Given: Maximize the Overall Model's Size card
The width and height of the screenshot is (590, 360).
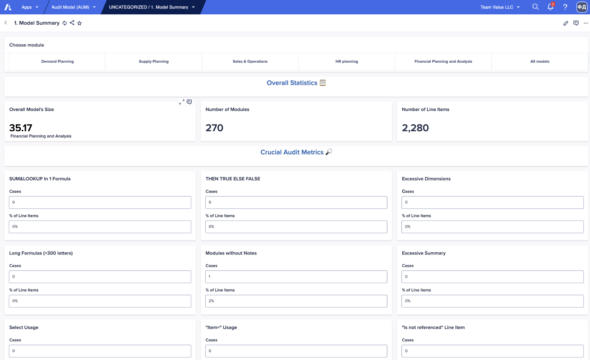Looking at the screenshot, I should (181, 102).
